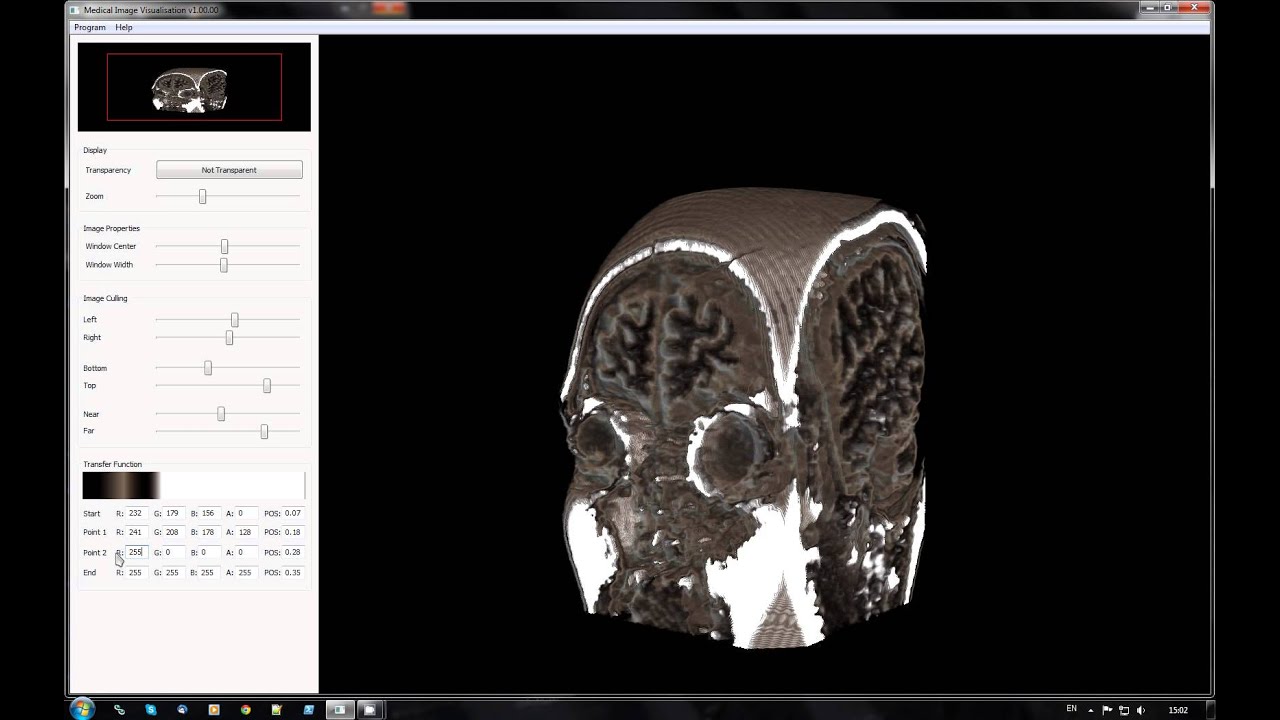Screen dimensions: 1280x720
Task: Click the Point 2 B field
Action: pyautogui.click(x=210, y=552)
